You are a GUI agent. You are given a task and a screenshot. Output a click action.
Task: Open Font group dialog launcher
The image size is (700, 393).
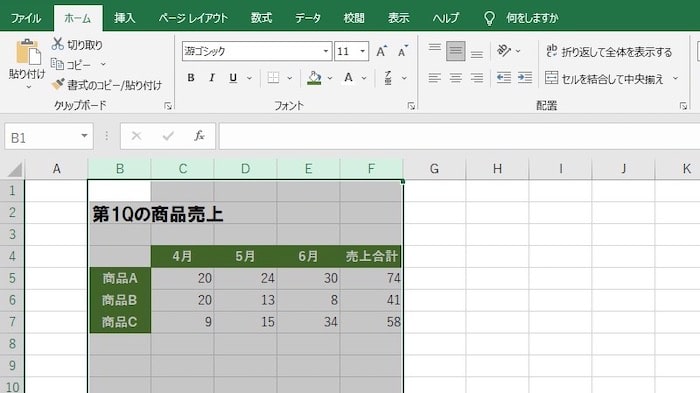[x=411, y=106]
